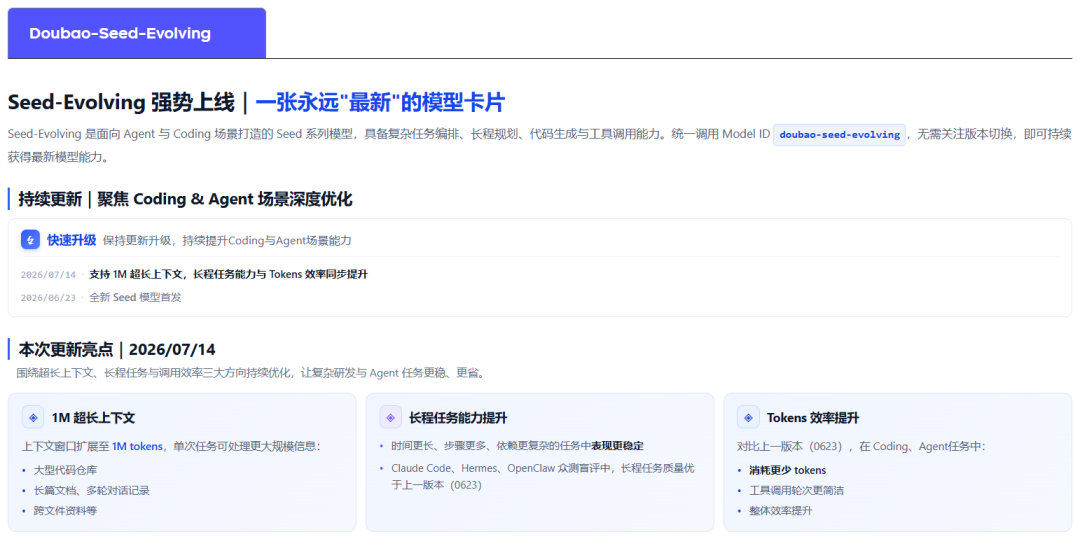Click the bullet mentioning Claude Code、Hermes、OpenClaw

pyautogui.click(x=543, y=476)
